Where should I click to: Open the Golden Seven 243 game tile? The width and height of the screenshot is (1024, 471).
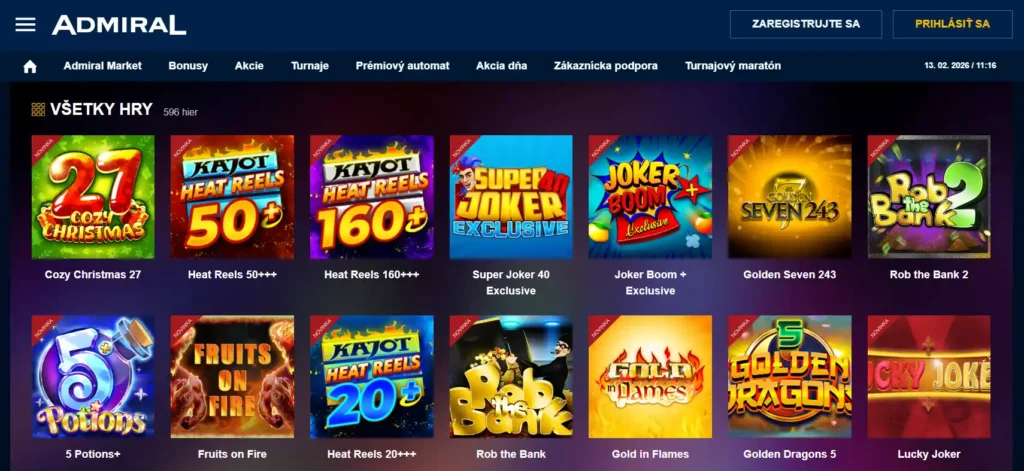tap(790, 197)
